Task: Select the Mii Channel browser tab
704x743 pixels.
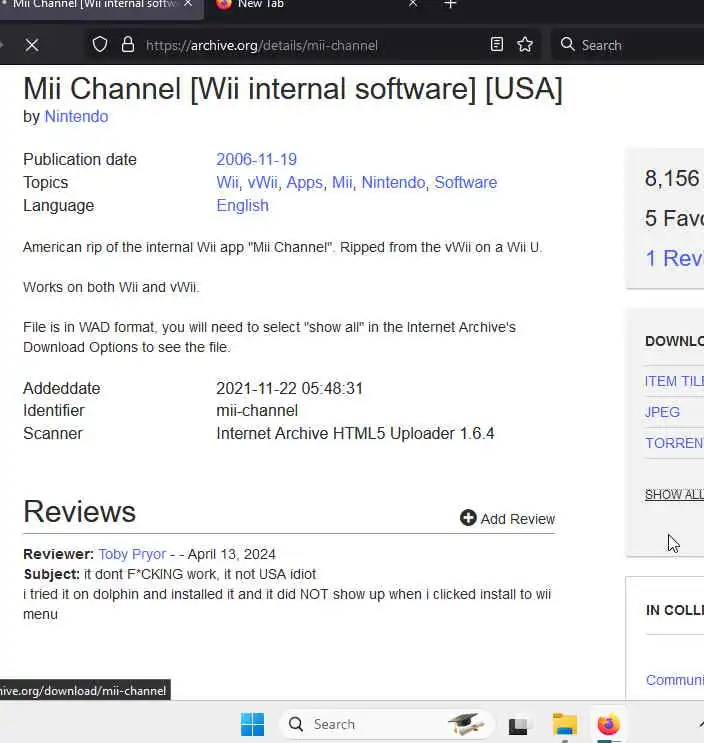Action: click(100, 6)
